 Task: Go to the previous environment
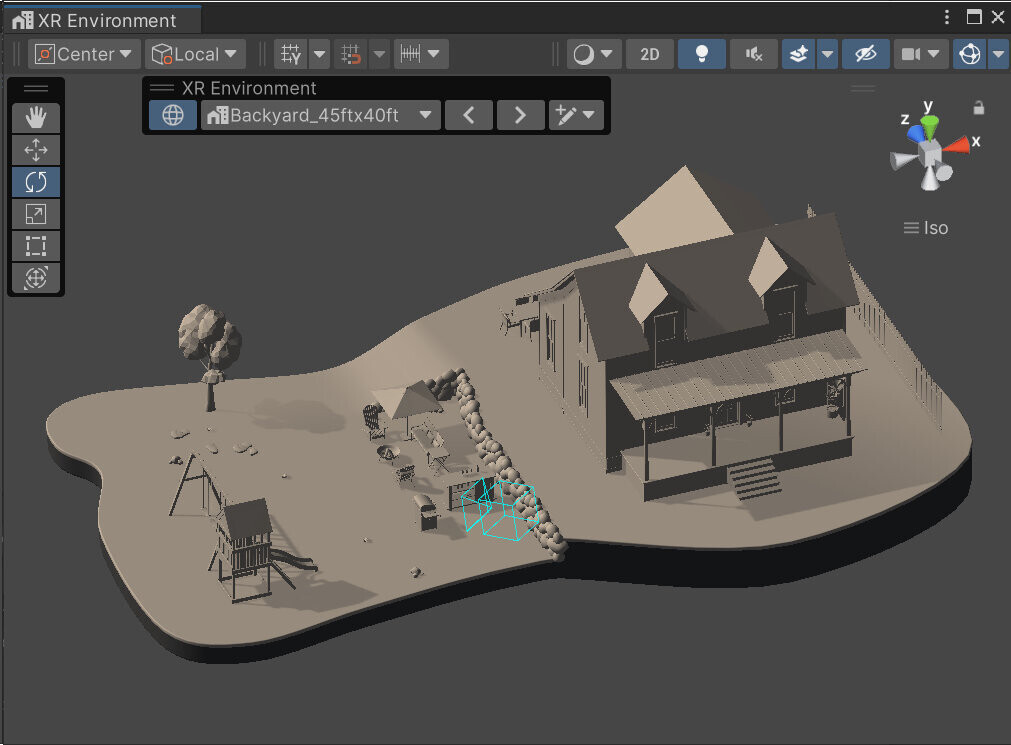[x=469, y=115]
